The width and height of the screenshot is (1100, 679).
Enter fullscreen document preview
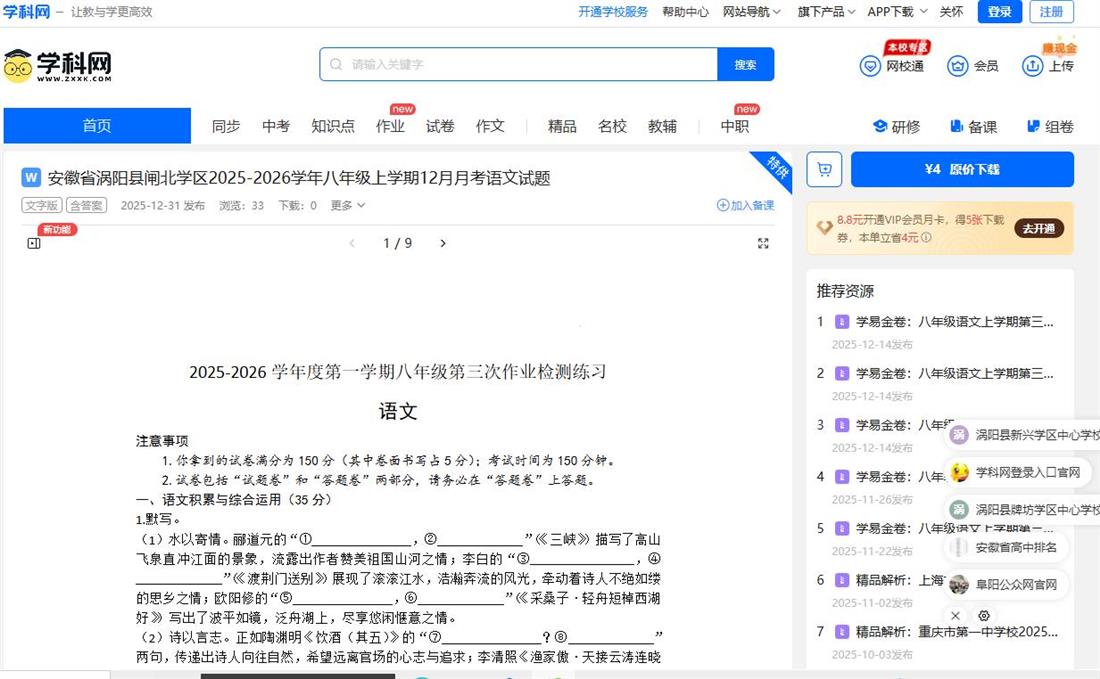click(763, 243)
